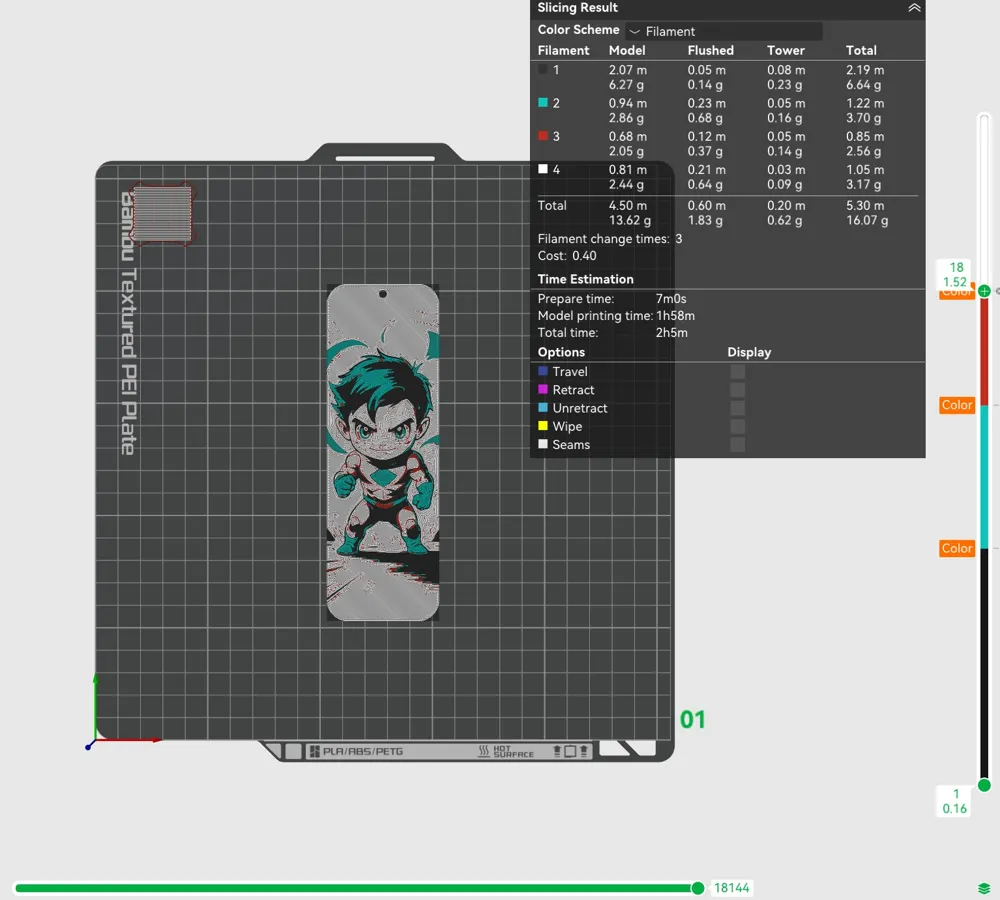Enable the Wipe display checkbox
This screenshot has width=1000, height=900.
[737, 426]
